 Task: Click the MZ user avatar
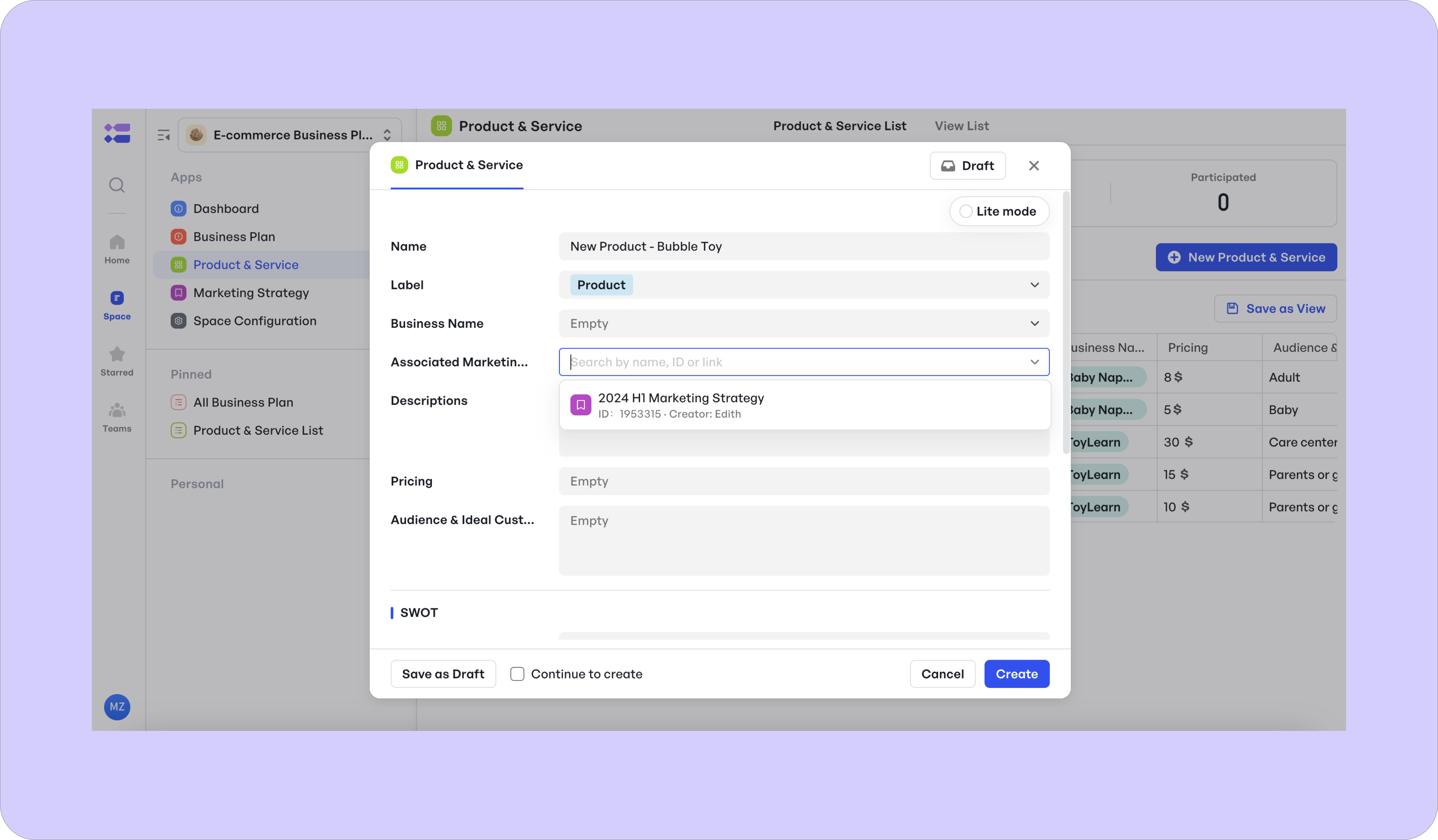click(x=117, y=707)
